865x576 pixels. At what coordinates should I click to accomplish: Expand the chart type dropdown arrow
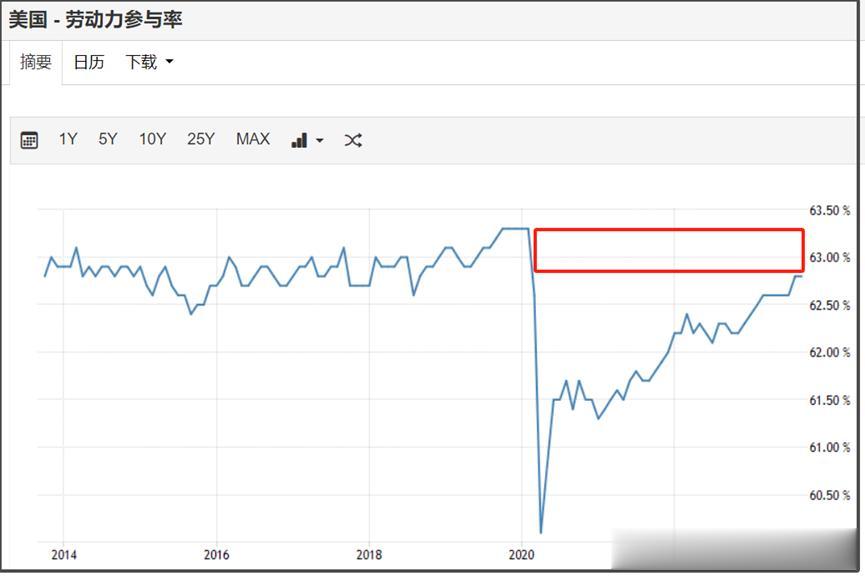pyautogui.click(x=319, y=141)
